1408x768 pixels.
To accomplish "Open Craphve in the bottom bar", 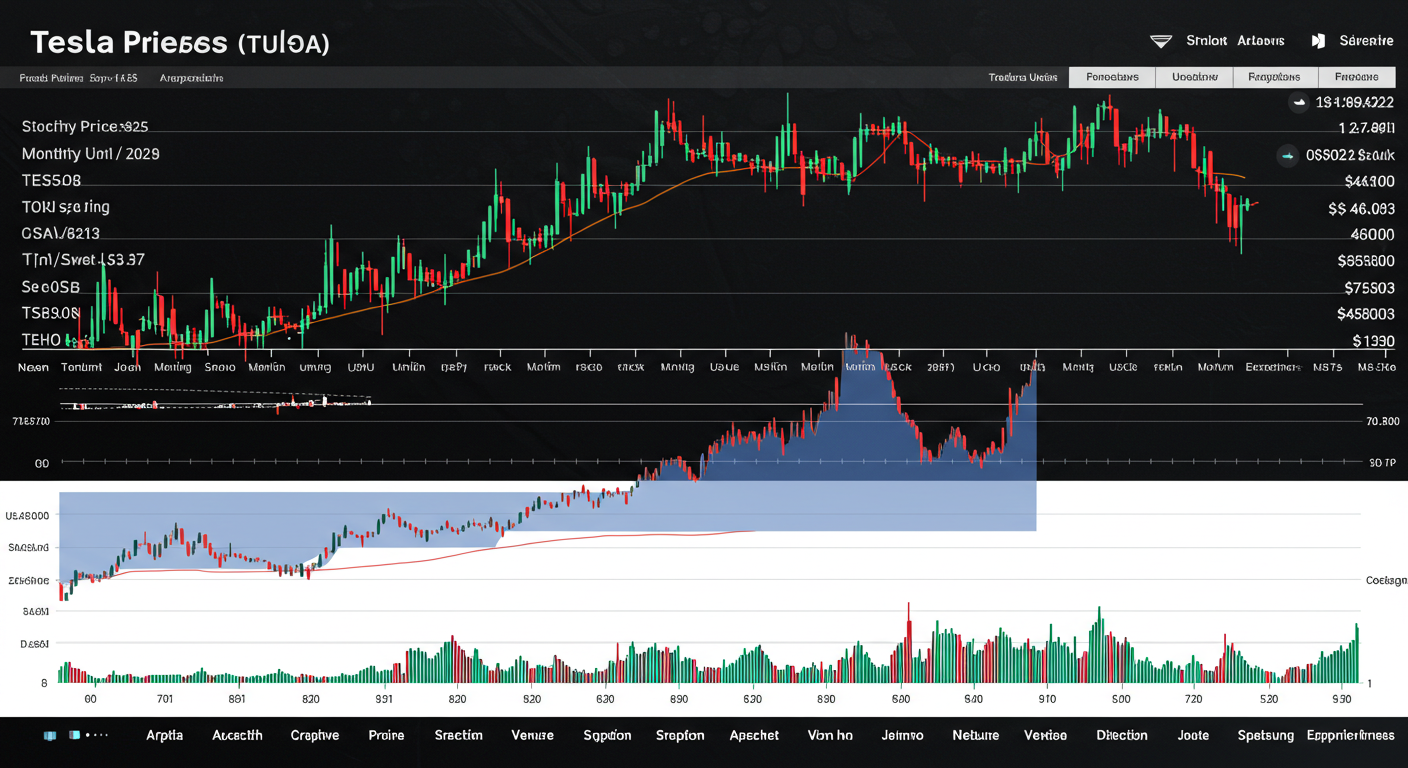I will click(315, 735).
